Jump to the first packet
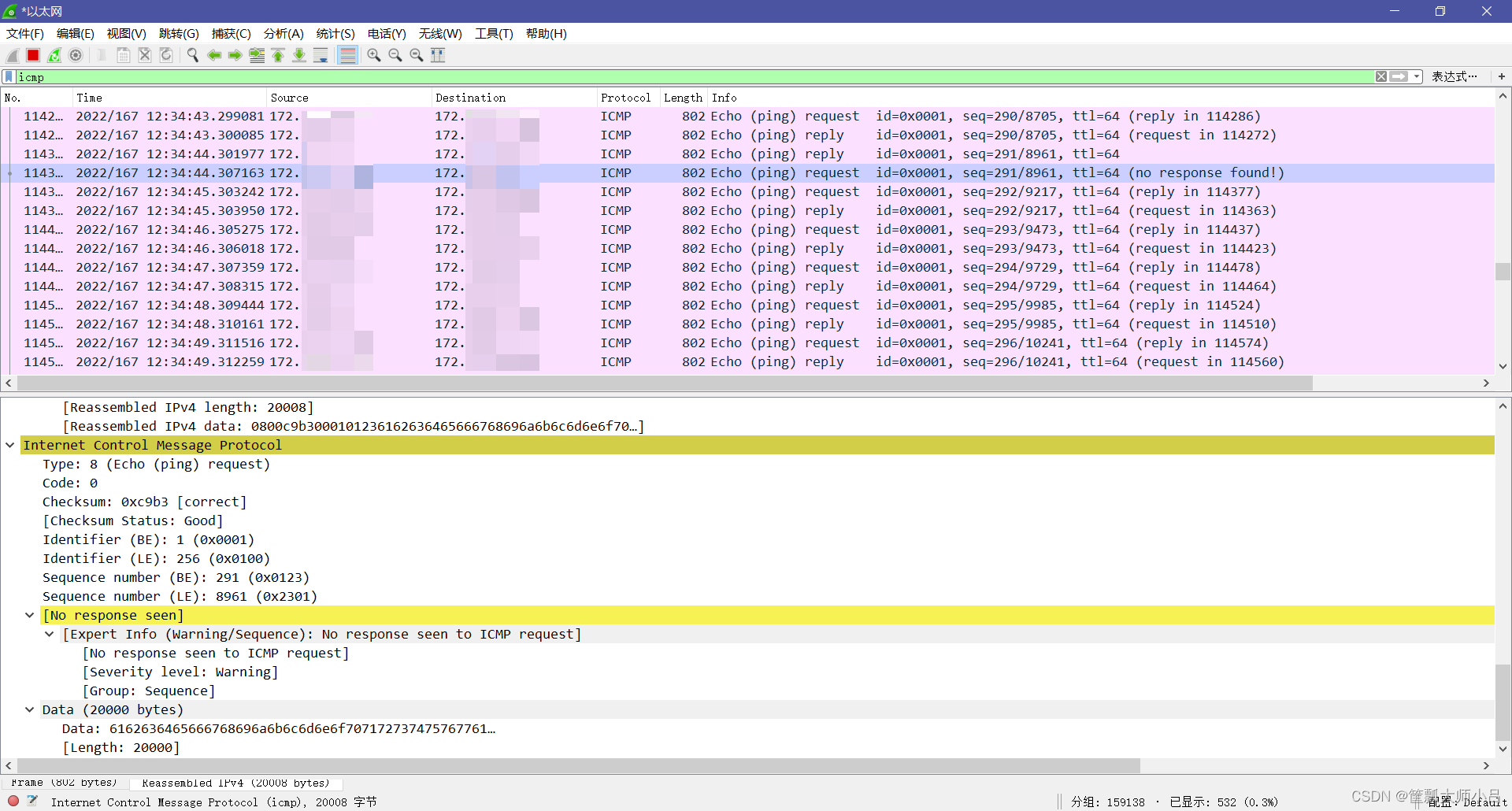 (x=278, y=55)
